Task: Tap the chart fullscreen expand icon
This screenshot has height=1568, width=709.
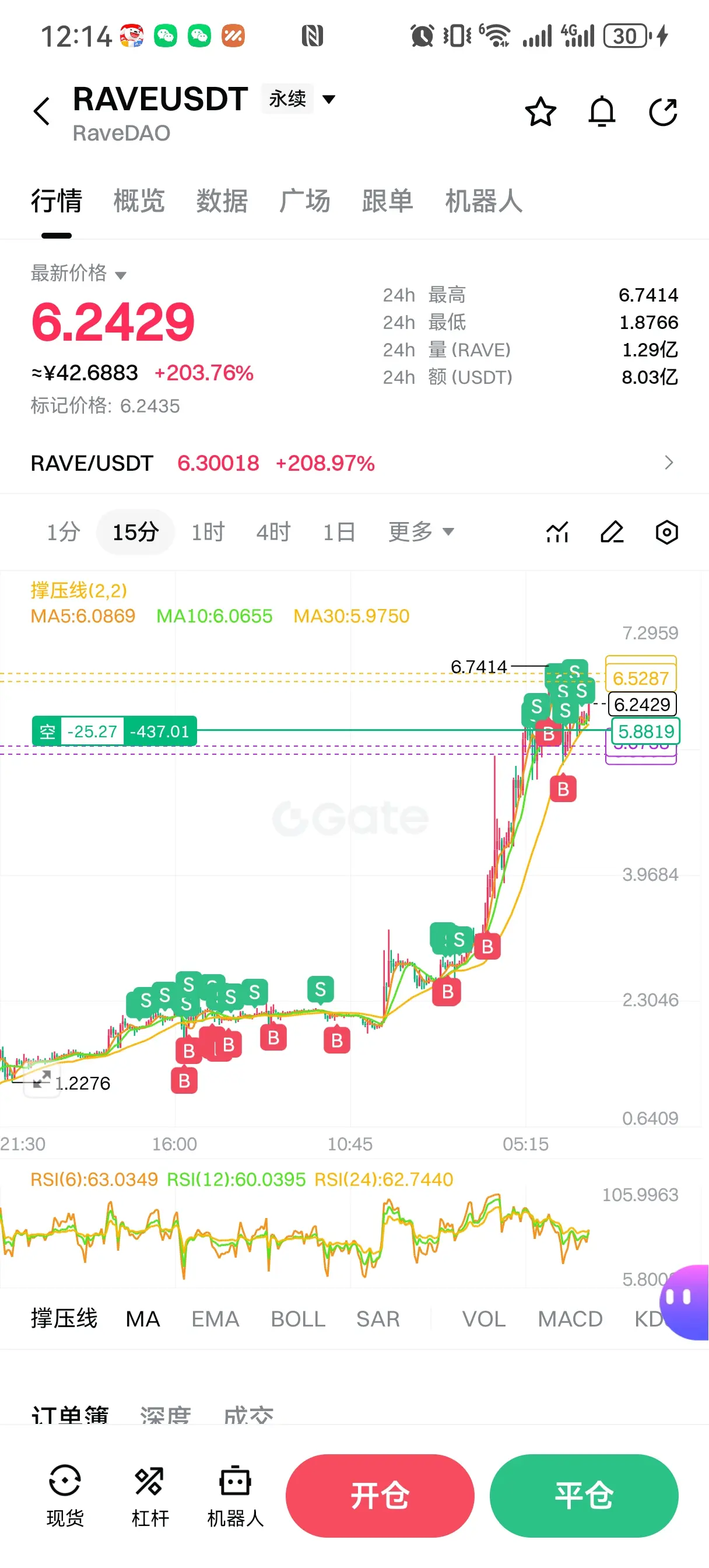Action: (41, 1080)
